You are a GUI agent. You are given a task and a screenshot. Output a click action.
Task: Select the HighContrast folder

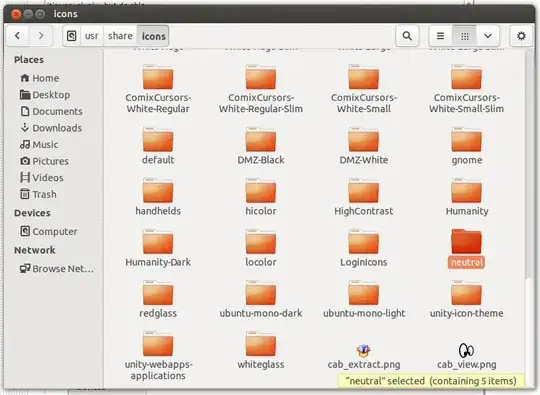(364, 197)
